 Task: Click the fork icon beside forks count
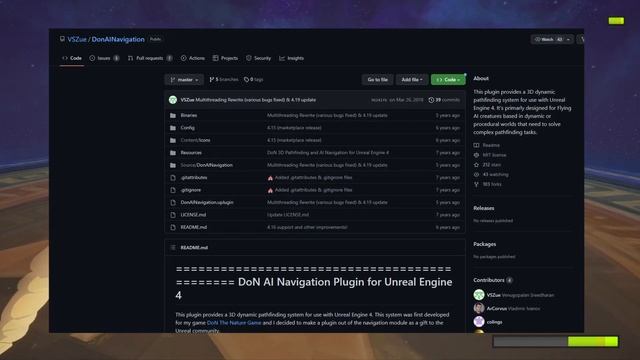476,184
